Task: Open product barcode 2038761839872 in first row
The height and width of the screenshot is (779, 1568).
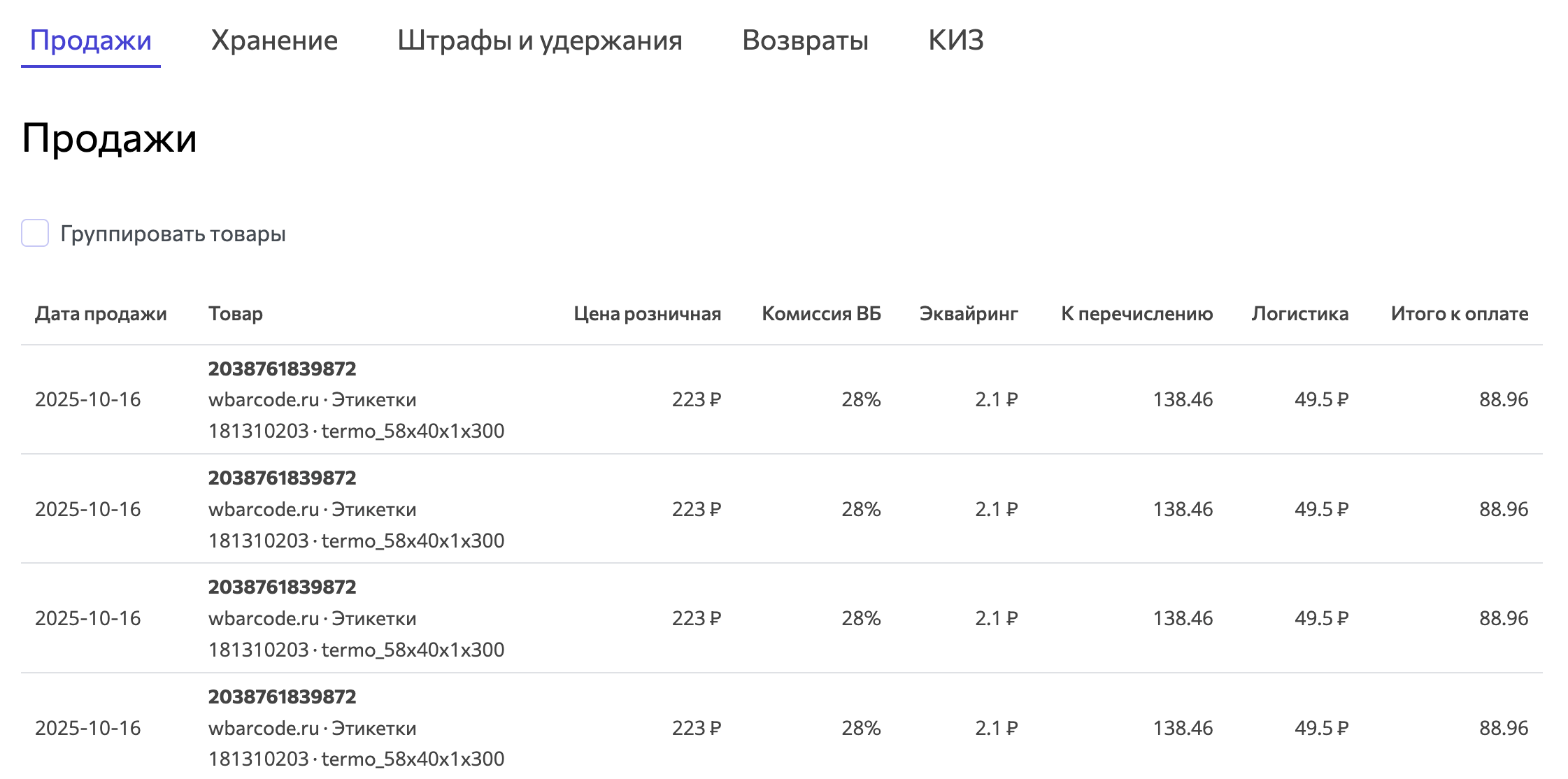Action: pyautogui.click(x=282, y=368)
